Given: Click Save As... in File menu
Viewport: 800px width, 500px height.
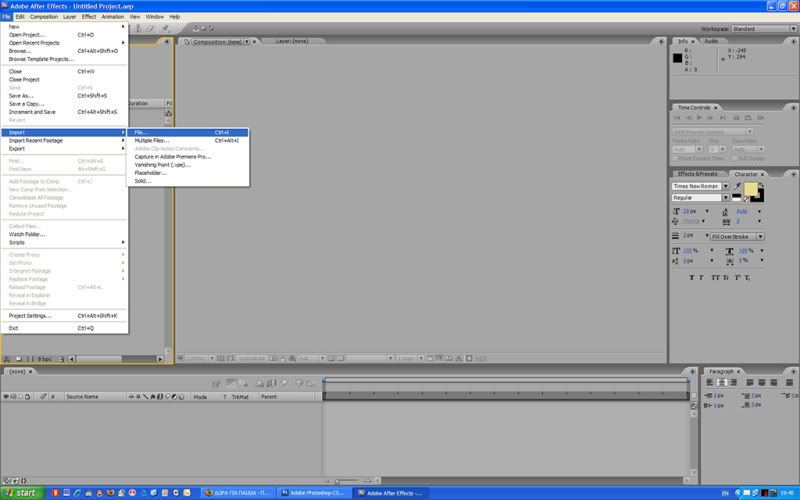Looking at the screenshot, I should click(x=64, y=96).
